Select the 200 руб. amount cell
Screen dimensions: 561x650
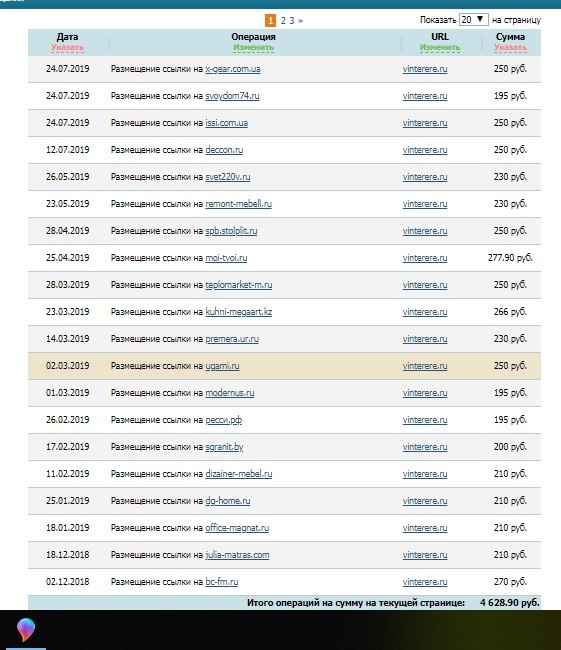(x=510, y=447)
